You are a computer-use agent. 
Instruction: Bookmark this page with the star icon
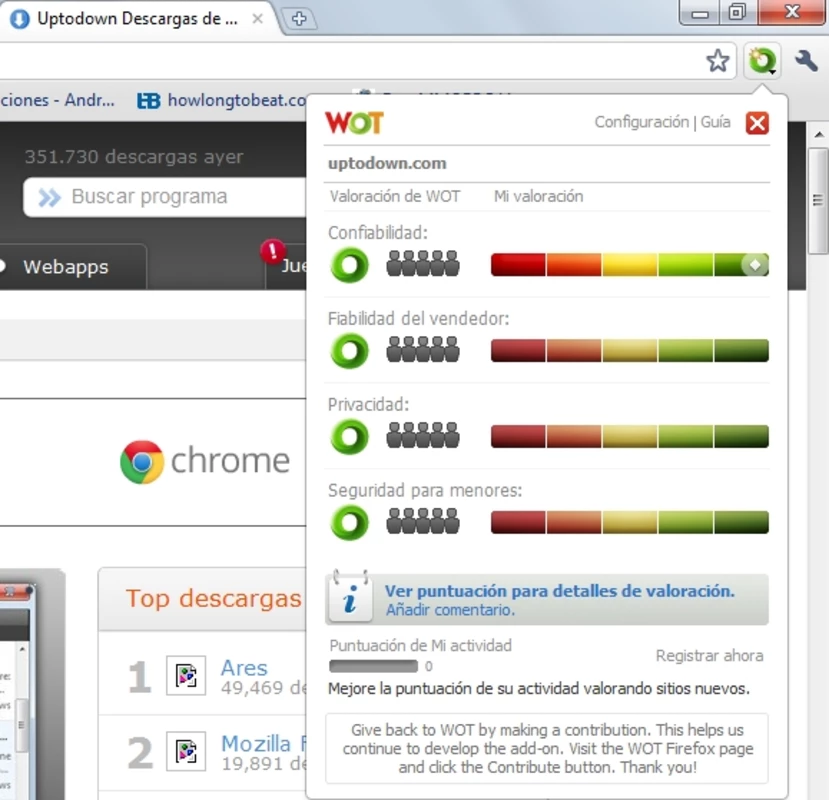(717, 61)
